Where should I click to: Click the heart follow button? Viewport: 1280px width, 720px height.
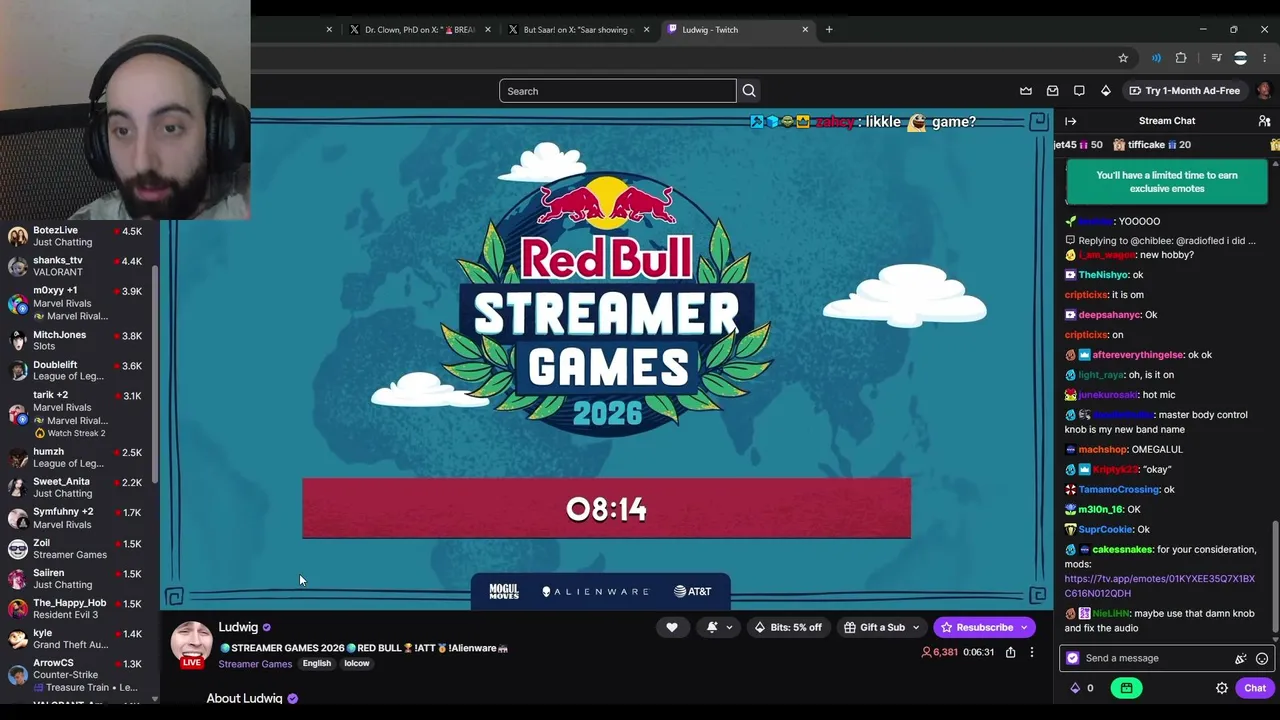pyautogui.click(x=672, y=627)
